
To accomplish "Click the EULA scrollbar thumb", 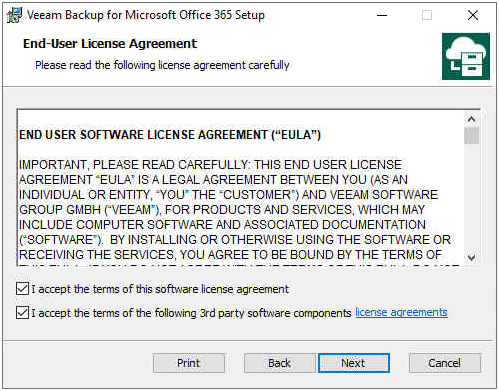I will click(x=472, y=135).
